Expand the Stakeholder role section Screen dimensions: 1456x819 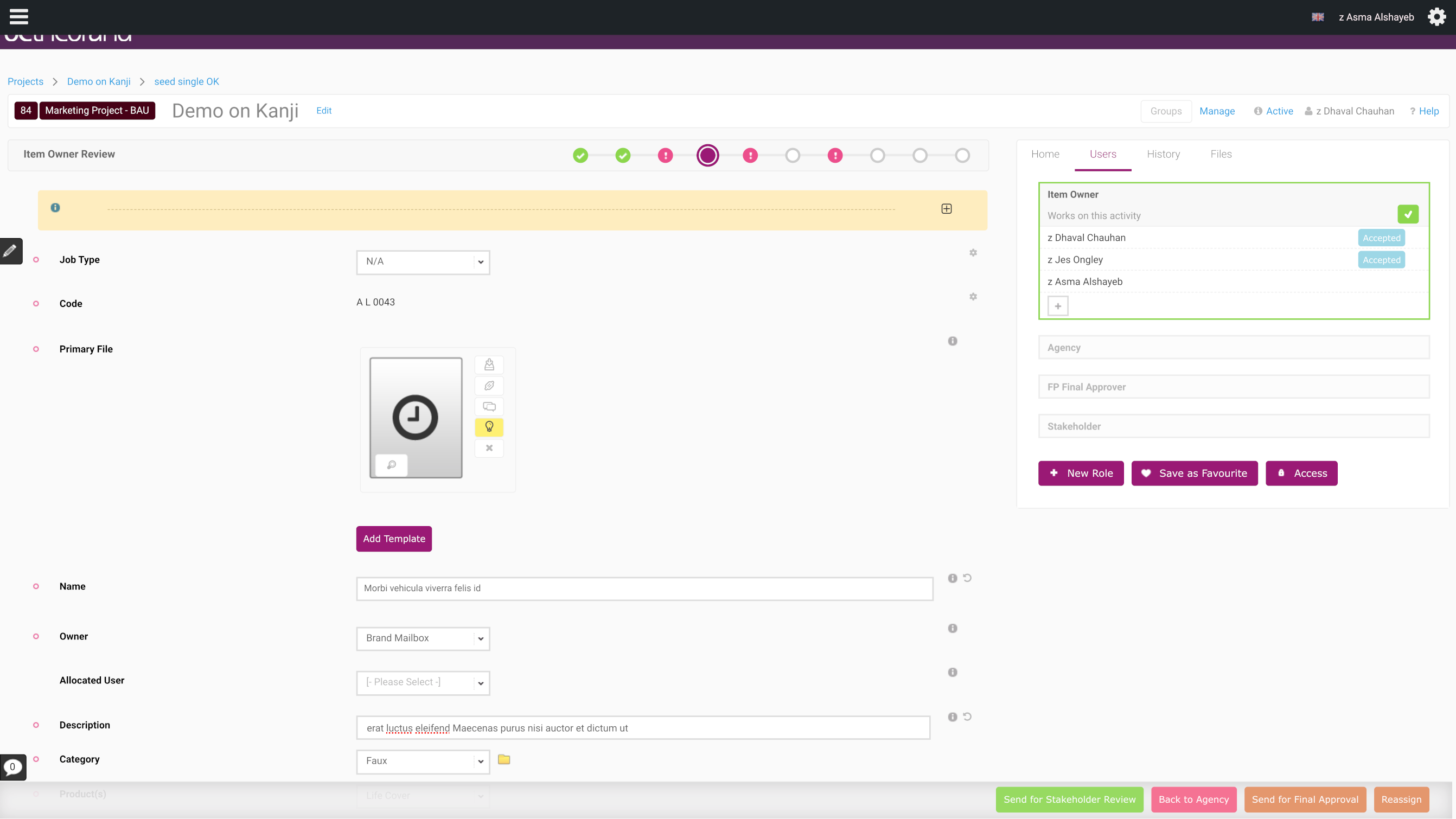tap(1234, 426)
